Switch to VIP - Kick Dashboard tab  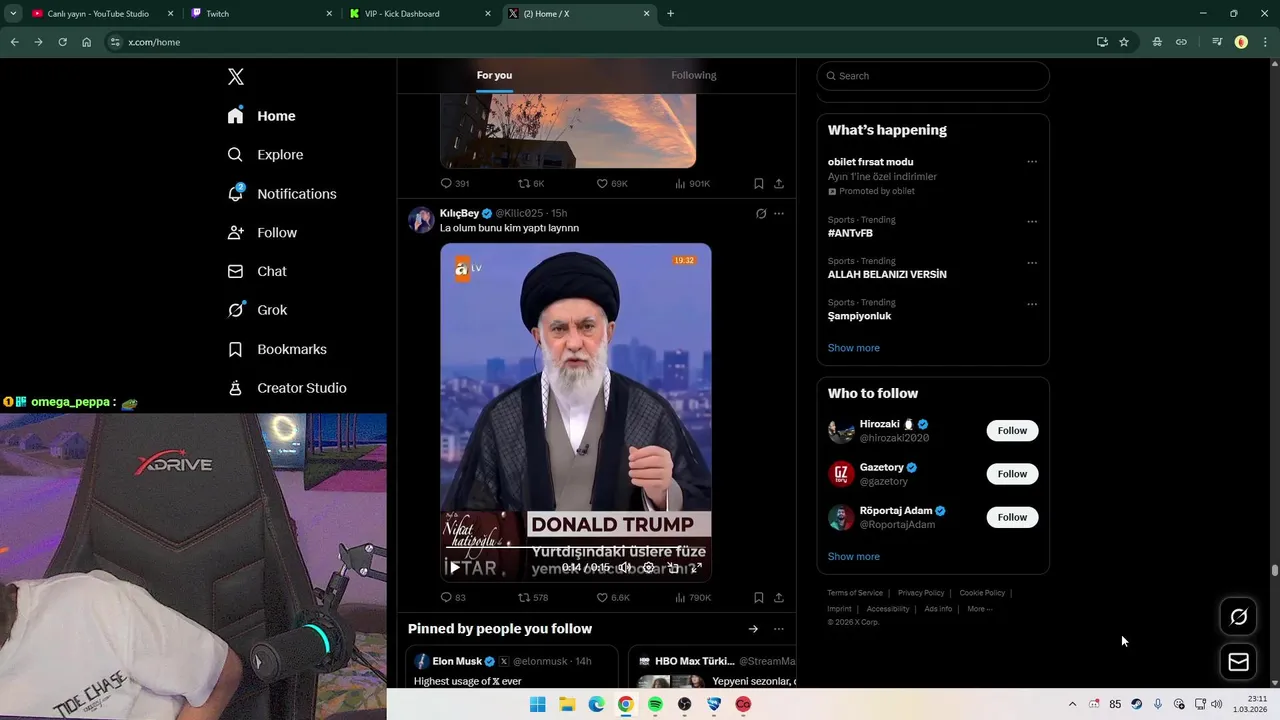coord(420,14)
